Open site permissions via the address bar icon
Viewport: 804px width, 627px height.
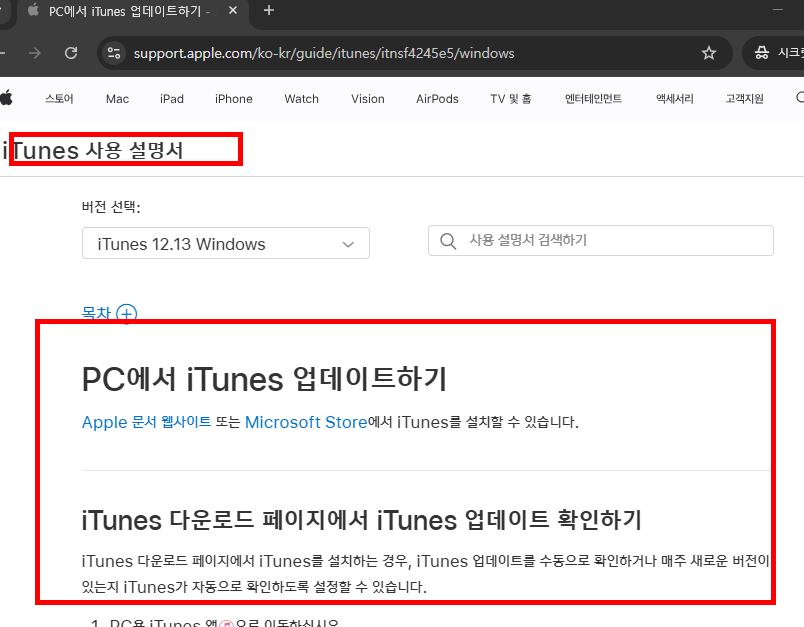click(x=114, y=52)
